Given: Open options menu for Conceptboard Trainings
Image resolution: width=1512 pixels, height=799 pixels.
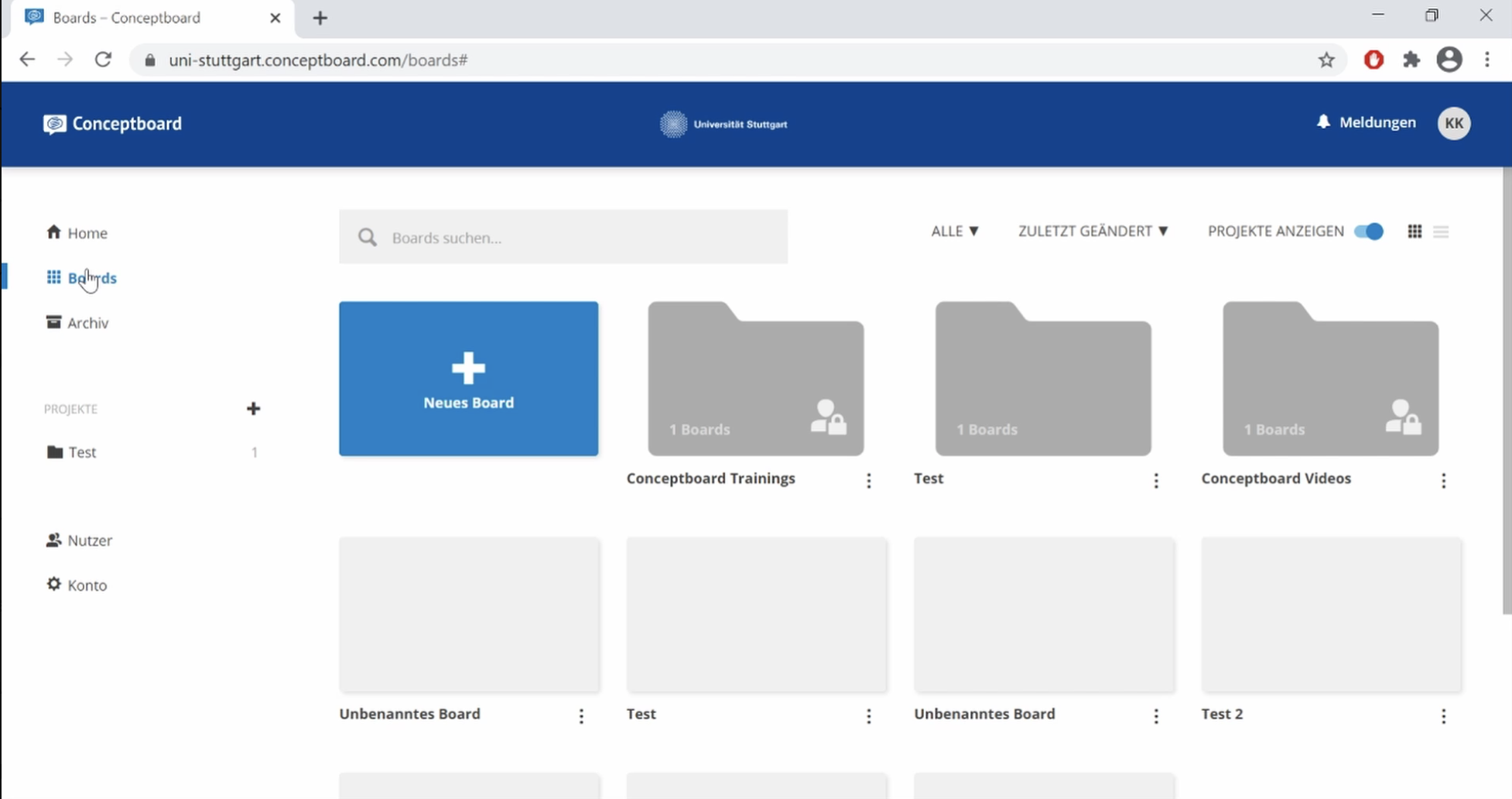Looking at the screenshot, I should [869, 481].
